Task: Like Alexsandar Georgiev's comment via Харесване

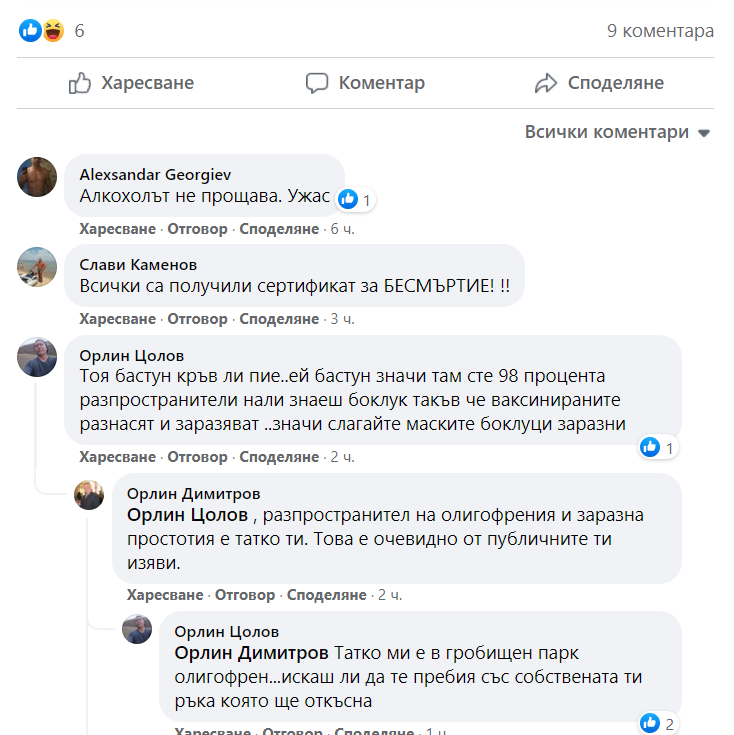Action: click(x=118, y=229)
